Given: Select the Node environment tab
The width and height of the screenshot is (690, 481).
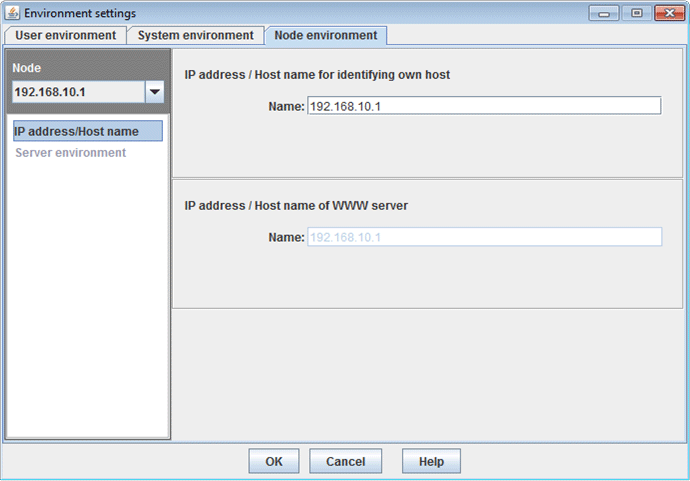Looking at the screenshot, I should click(326, 35).
